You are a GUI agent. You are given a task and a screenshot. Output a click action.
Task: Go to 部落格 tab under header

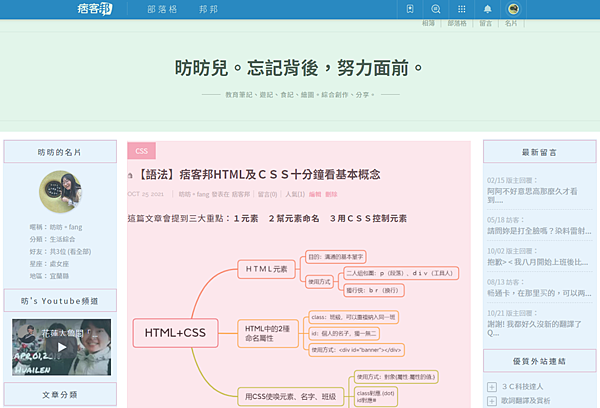click(x=457, y=23)
